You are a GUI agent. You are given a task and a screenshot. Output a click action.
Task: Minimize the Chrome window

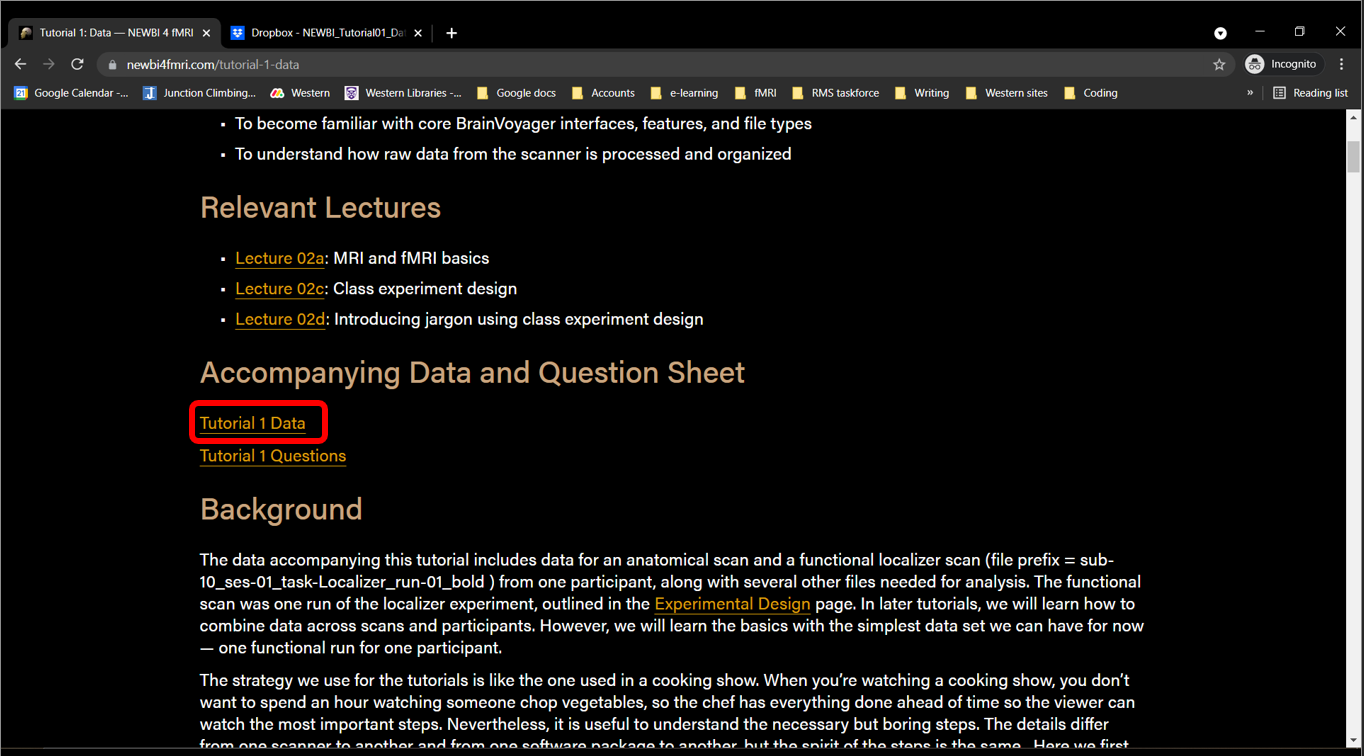pos(1260,32)
